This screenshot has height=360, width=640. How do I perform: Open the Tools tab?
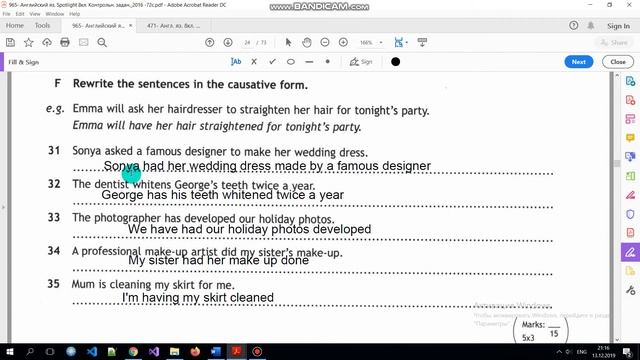pos(42,26)
